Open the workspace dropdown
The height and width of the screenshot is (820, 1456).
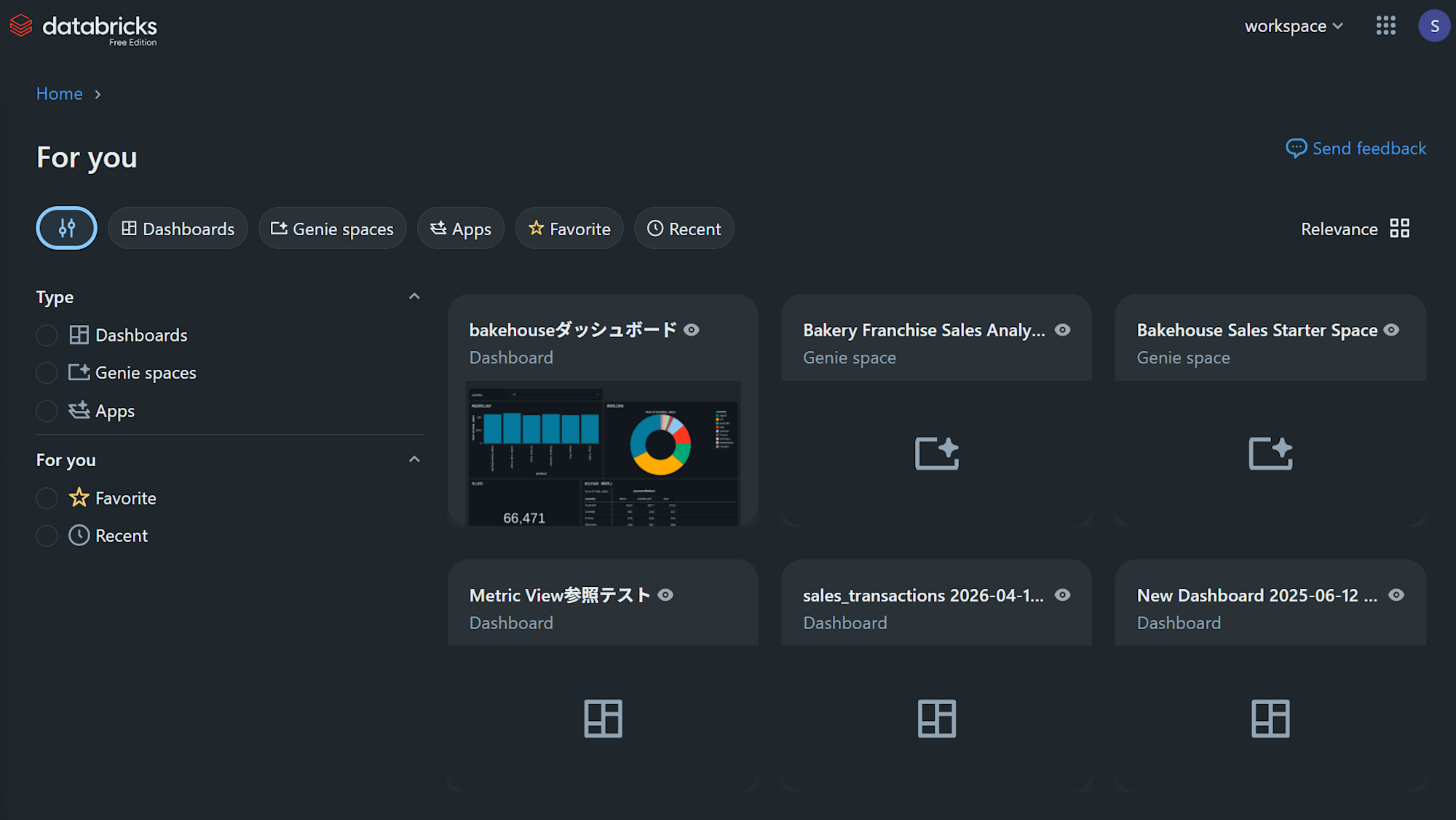pos(1293,26)
